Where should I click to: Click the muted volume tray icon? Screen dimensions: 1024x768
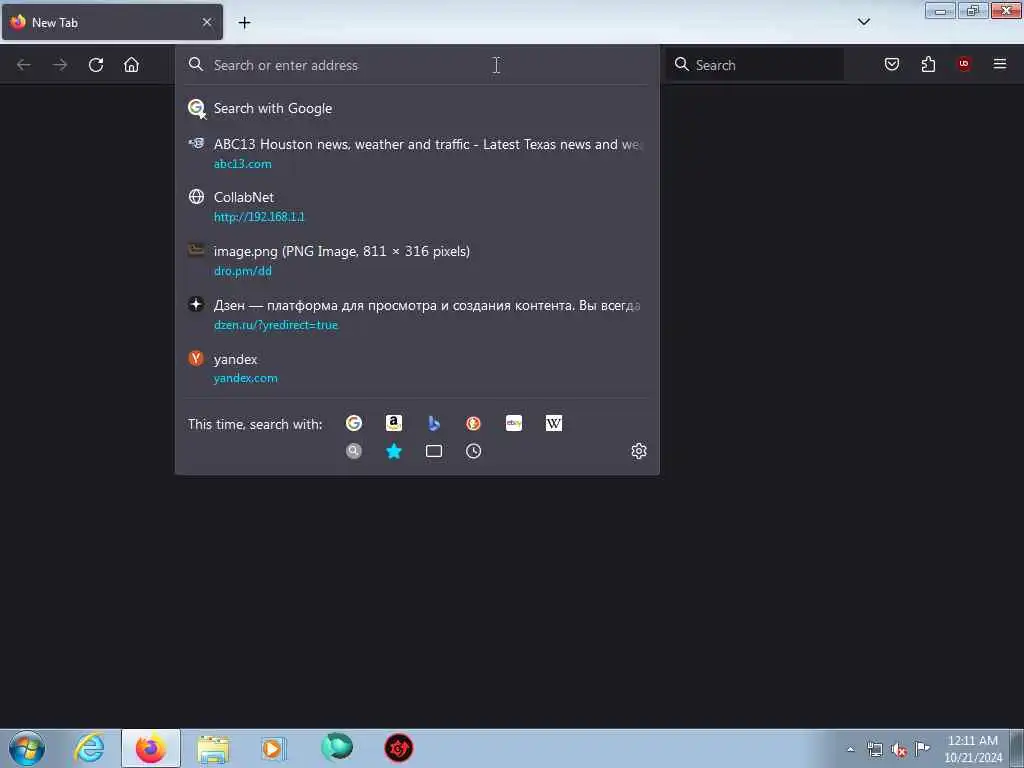[x=899, y=750]
